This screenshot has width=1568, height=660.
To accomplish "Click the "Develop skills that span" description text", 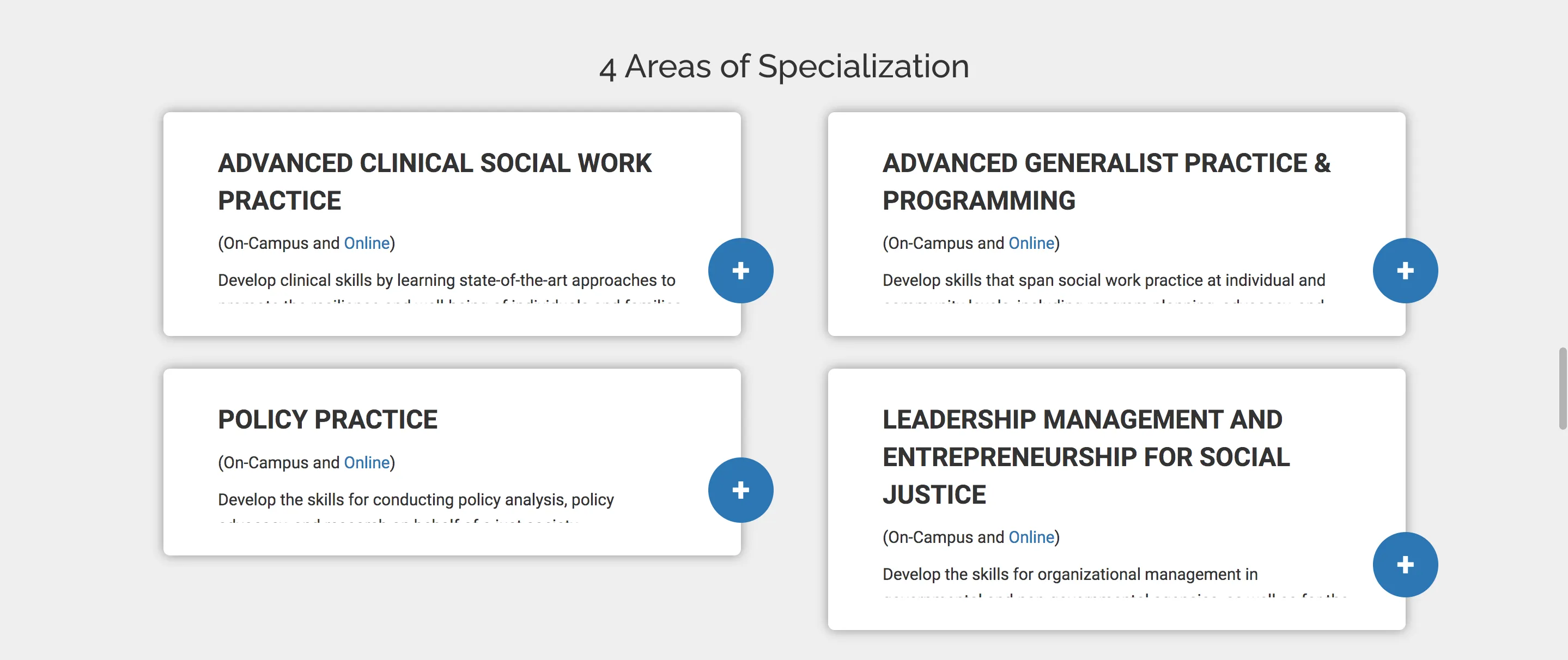I will (1103, 280).
